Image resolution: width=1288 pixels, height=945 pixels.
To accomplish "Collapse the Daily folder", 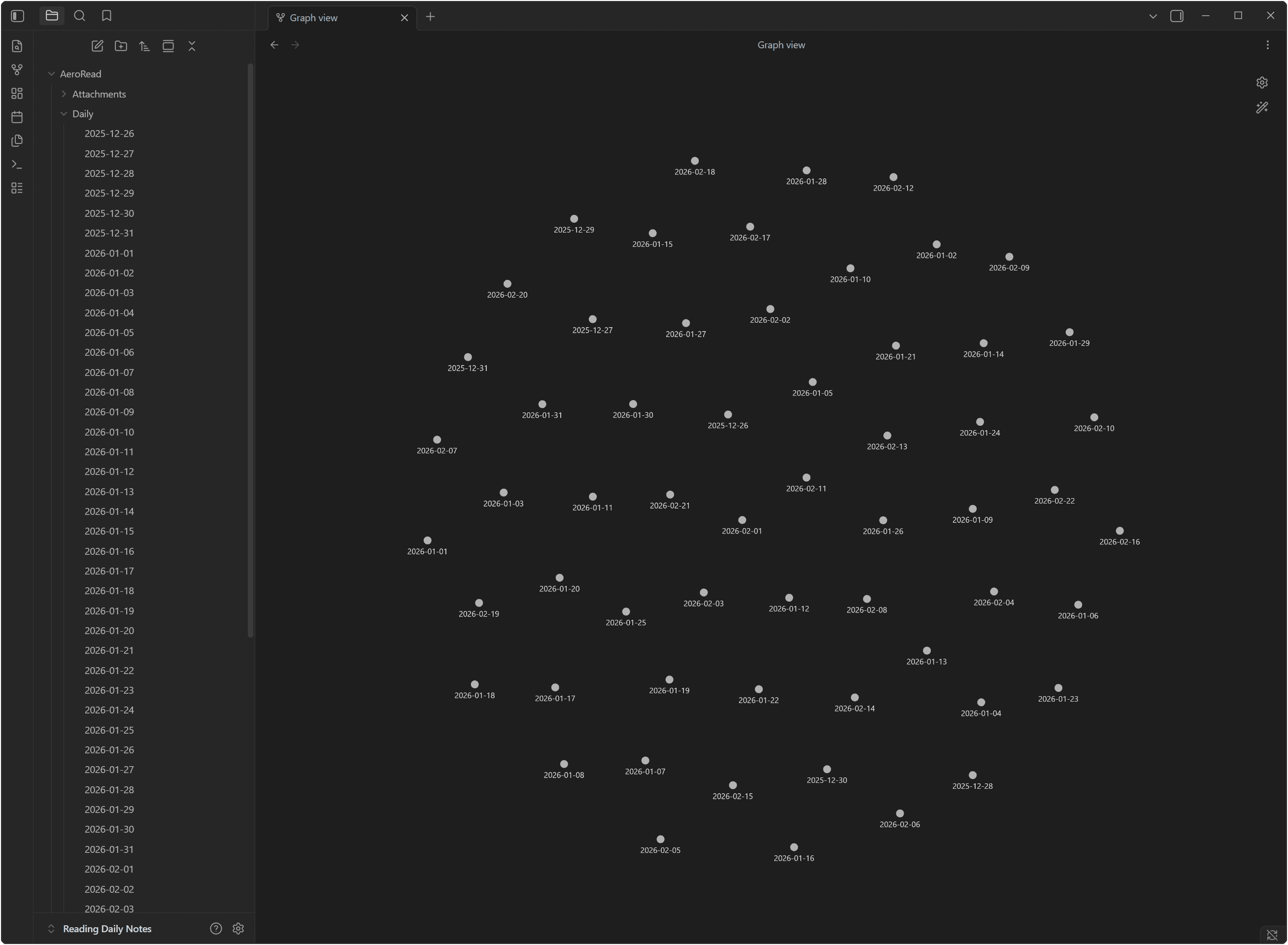I will (64, 114).
